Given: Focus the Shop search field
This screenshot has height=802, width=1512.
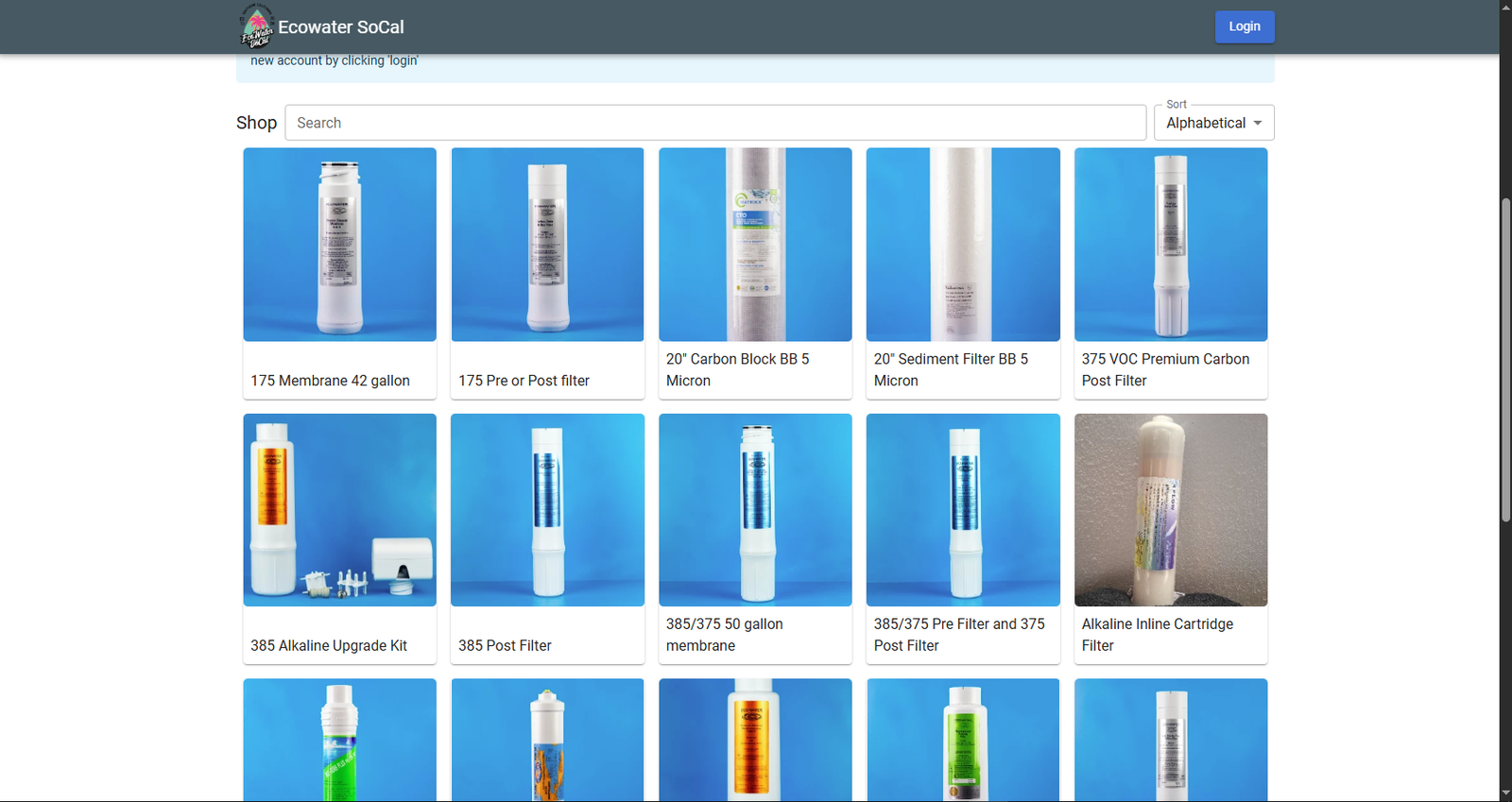Looking at the screenshot, I should click(x=714, y=123).
